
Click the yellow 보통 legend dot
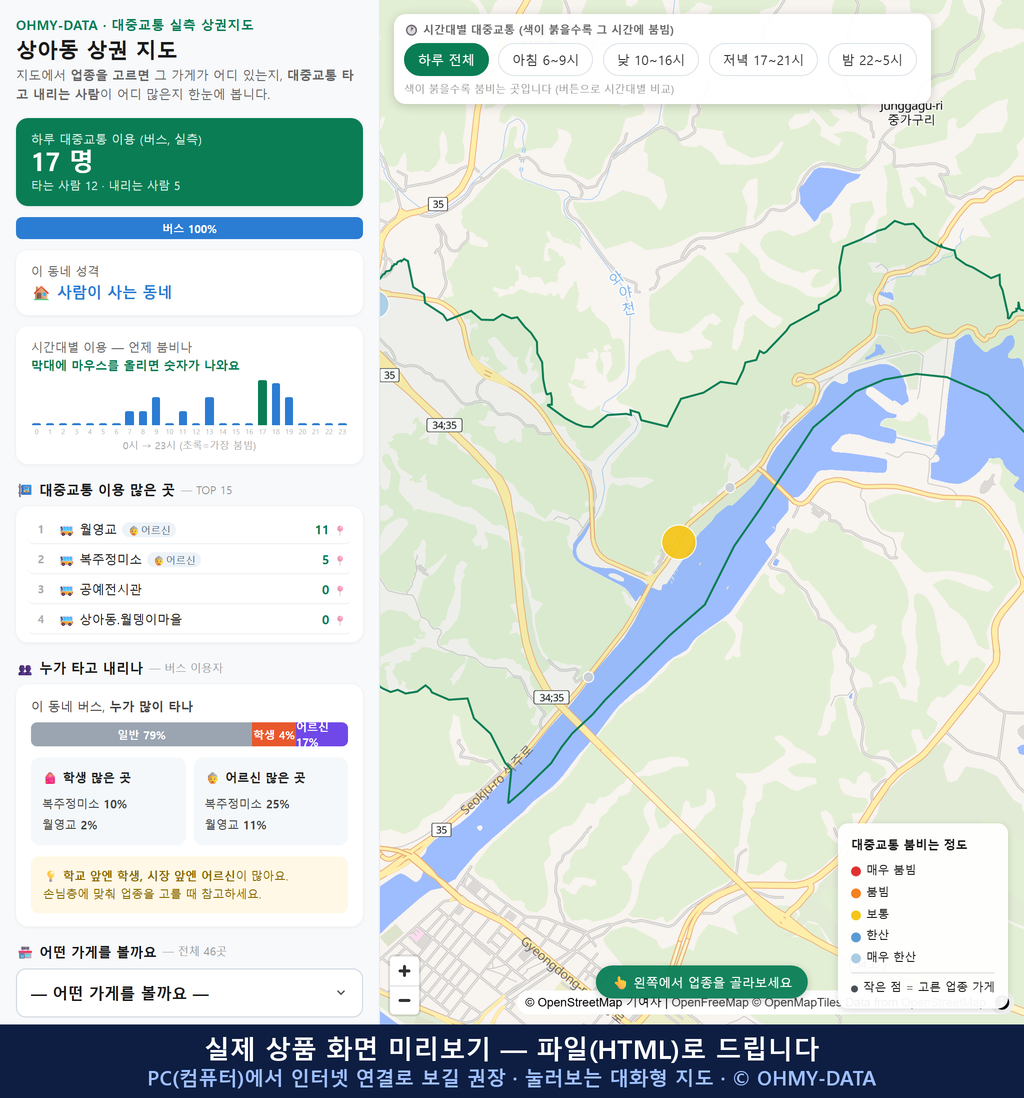pyautogui.click(x=856, y=915)
